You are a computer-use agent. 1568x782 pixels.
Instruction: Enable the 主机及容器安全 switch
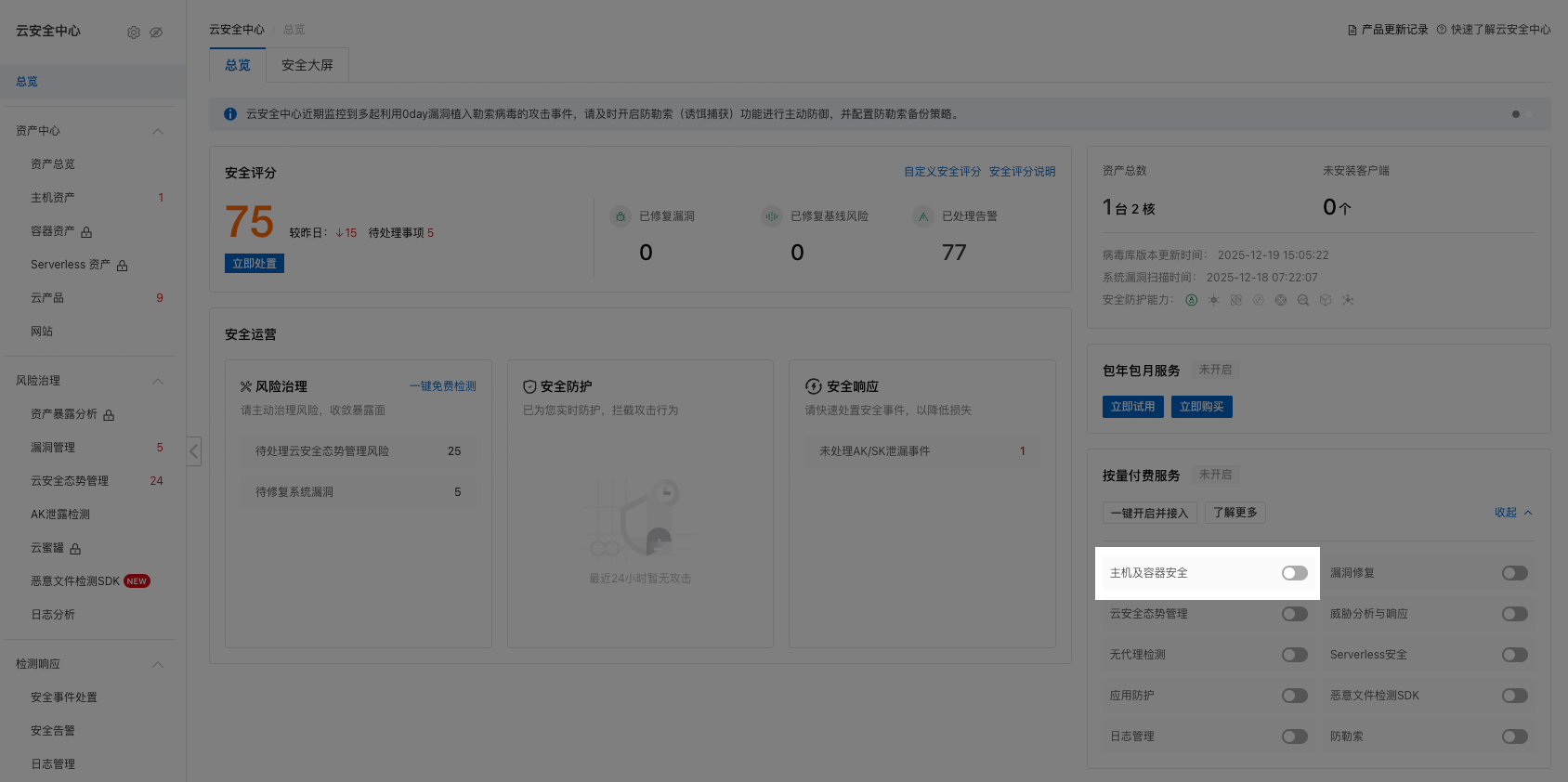coord(1295,573)
